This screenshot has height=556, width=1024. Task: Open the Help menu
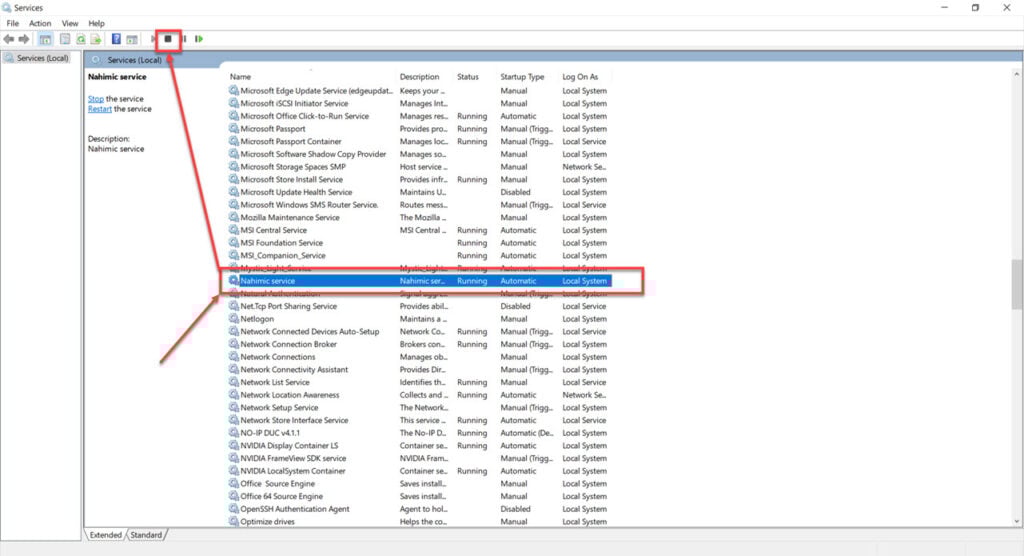pyautogui.click(x=97, y=24)
